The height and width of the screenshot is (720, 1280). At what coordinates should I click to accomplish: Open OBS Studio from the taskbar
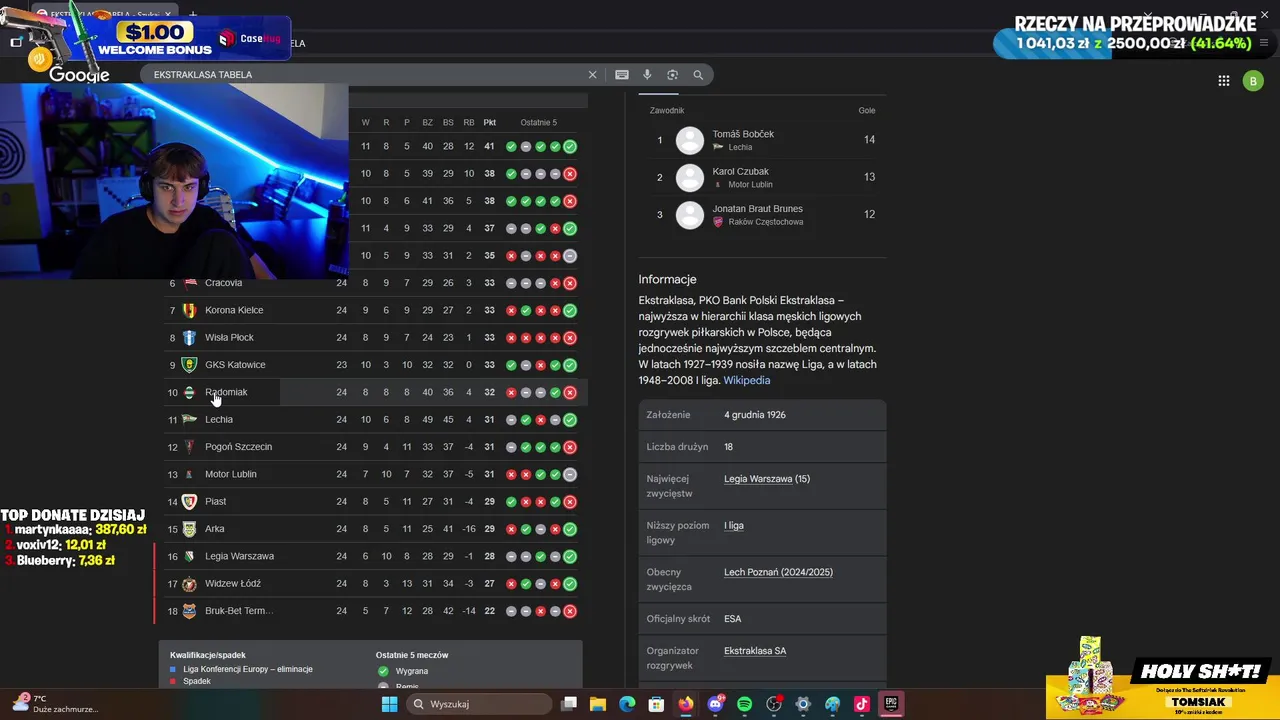coord(773,704)
